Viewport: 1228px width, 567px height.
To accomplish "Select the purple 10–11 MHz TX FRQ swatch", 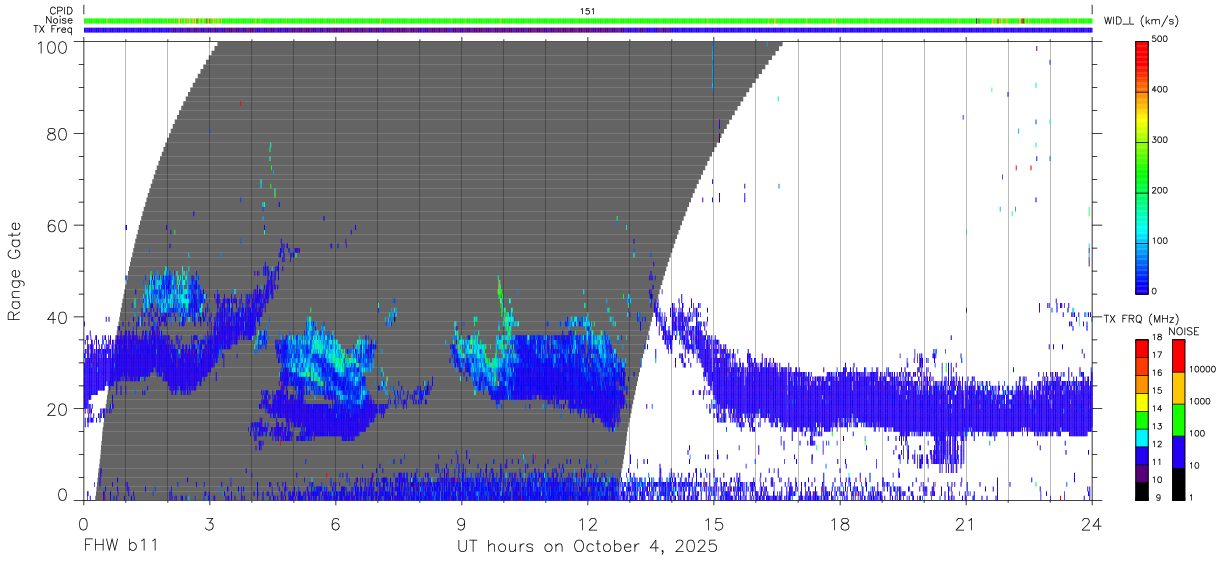I will click(x=1142, y=473).
